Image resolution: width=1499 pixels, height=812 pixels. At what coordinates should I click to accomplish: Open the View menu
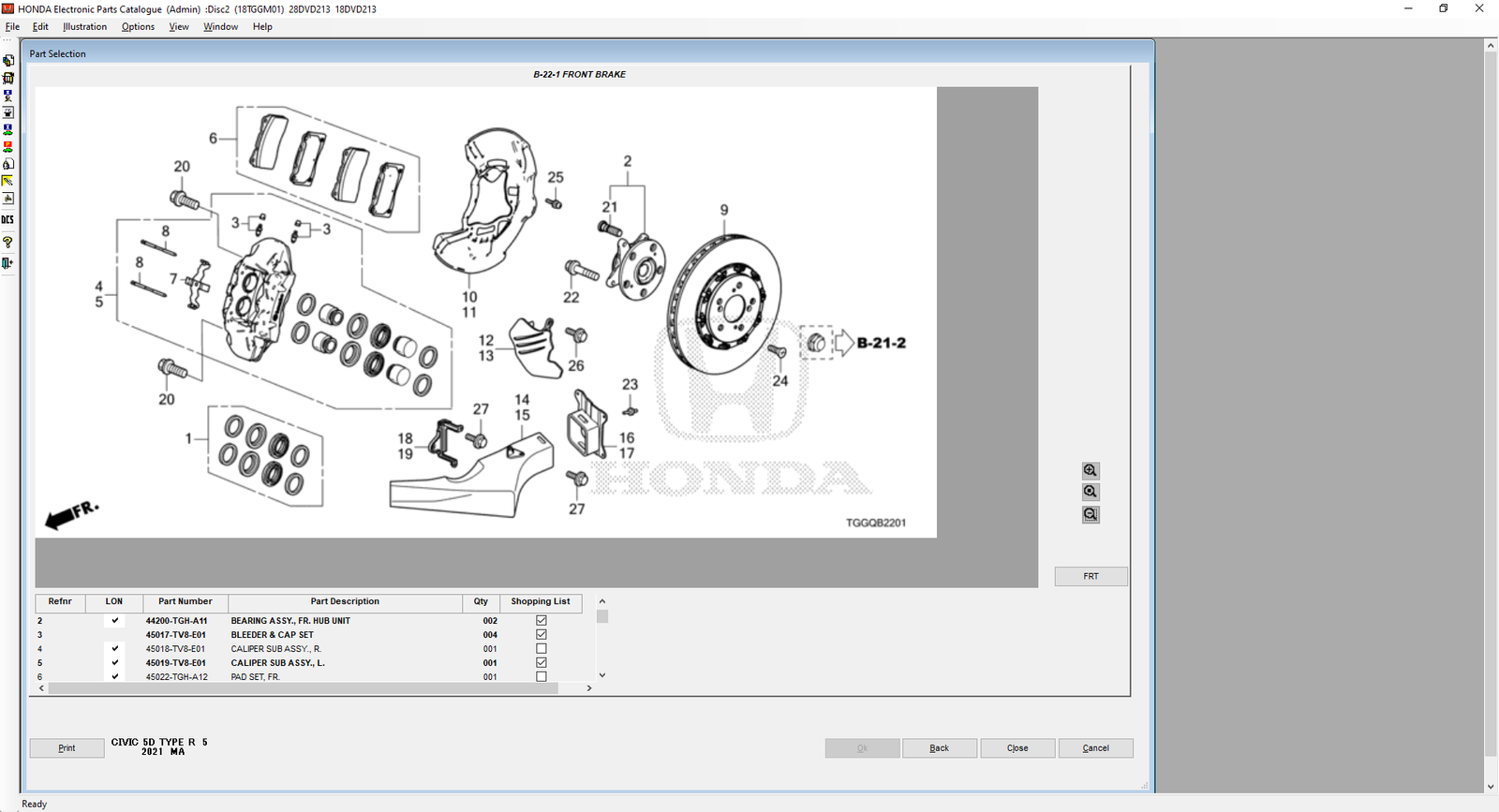coord(179,27)
